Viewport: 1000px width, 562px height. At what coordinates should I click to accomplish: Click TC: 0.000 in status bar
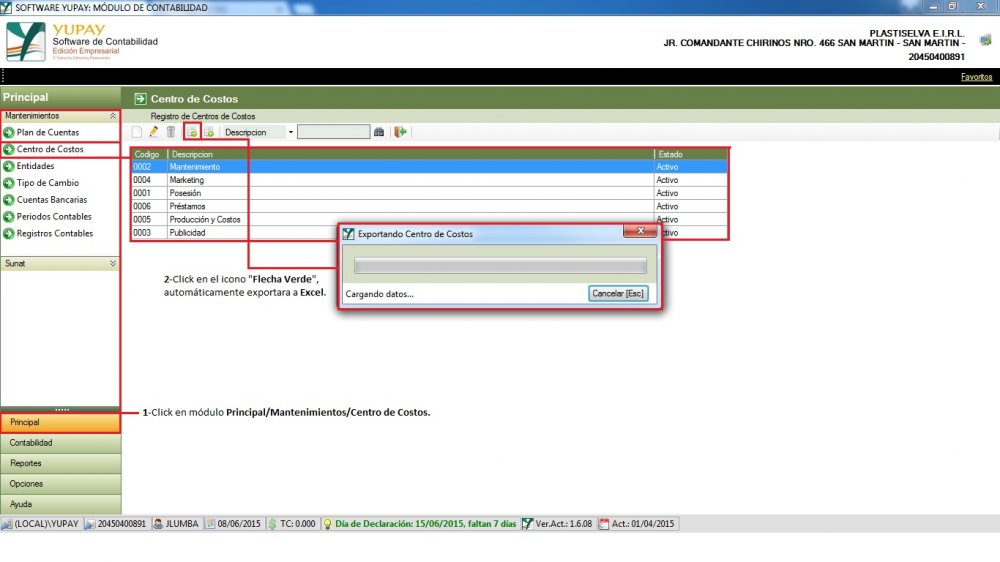click(297, 524)
